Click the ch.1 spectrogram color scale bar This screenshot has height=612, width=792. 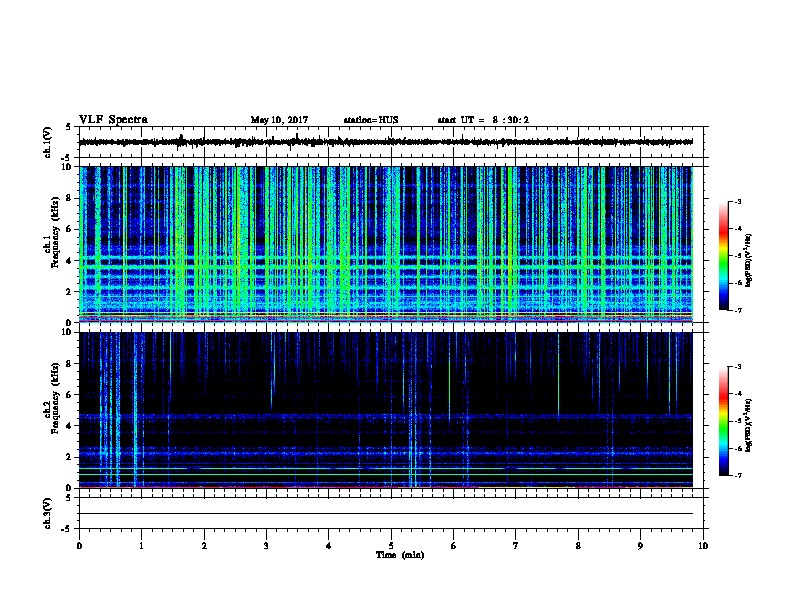(723, 256)
